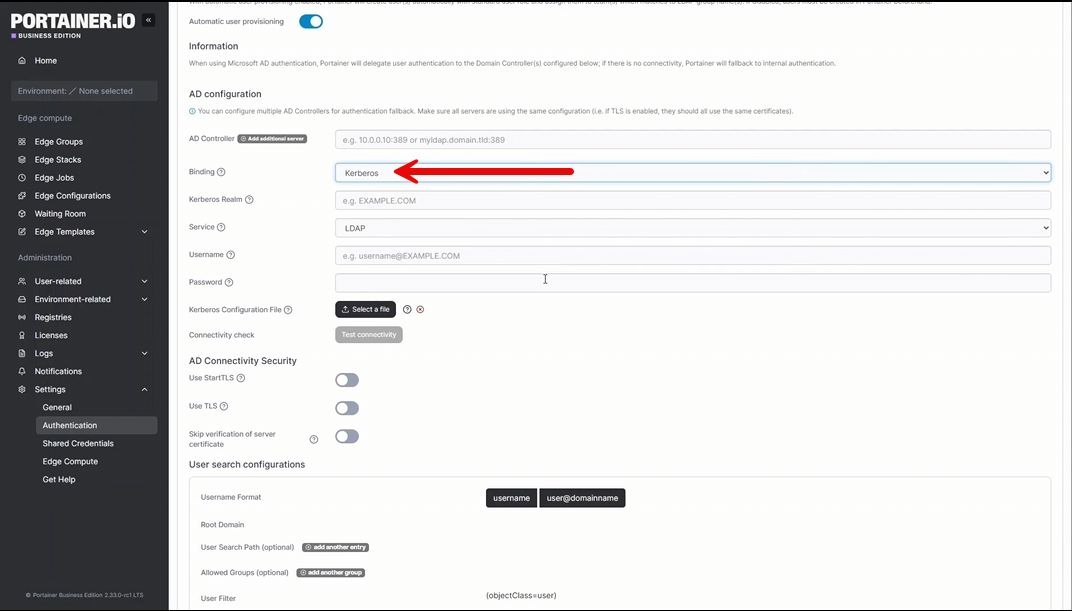This screenshot has width=1072, height=611.
Task: Click help icon next to Kerberos Realm
Action: click(x=249, y=200)
